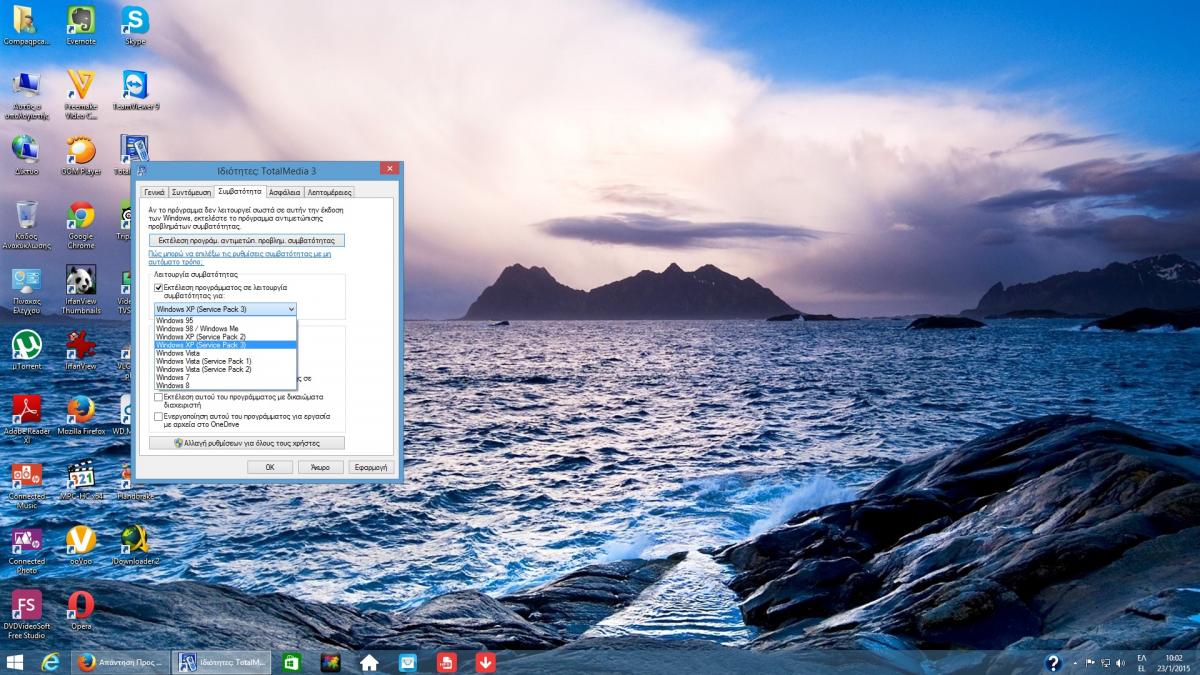Launch Internet Explorer from the taskbar
Screen dimensions: 1200x675
(x=50, y=662)
